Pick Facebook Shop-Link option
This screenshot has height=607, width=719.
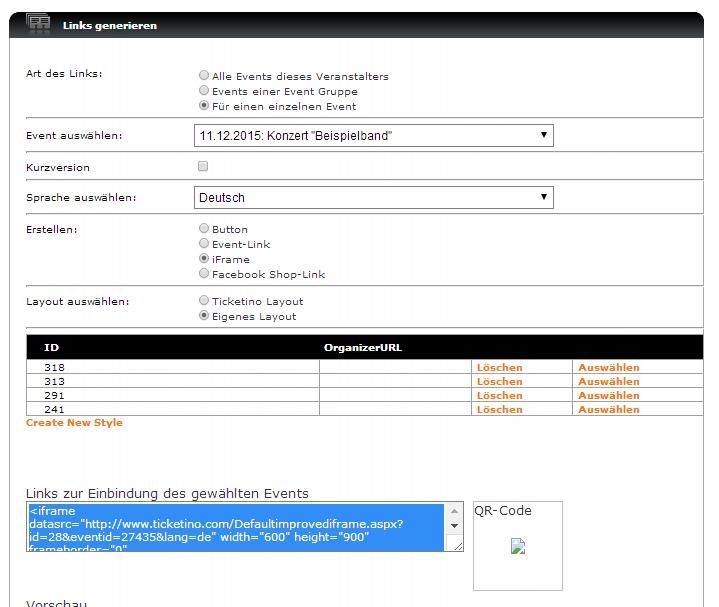[x=204, y=274]
